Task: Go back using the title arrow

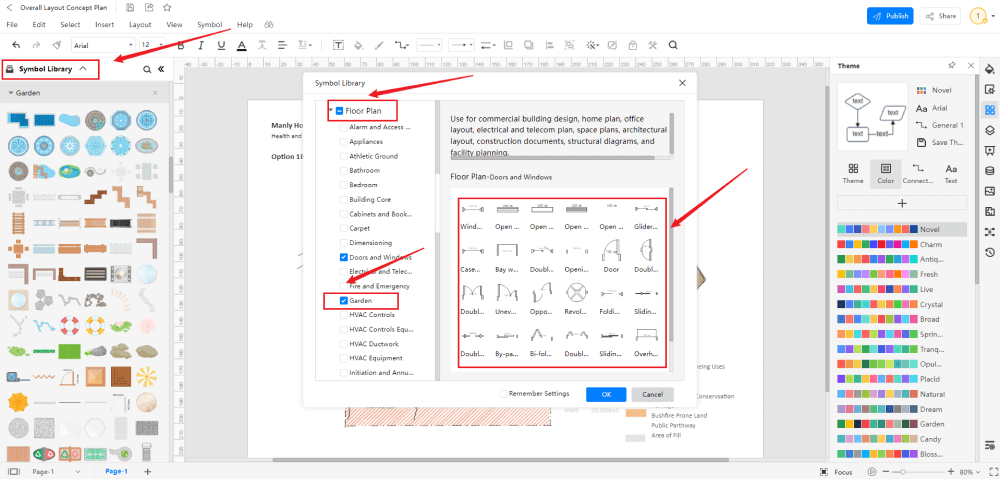Action: click(x=9, y=8)
